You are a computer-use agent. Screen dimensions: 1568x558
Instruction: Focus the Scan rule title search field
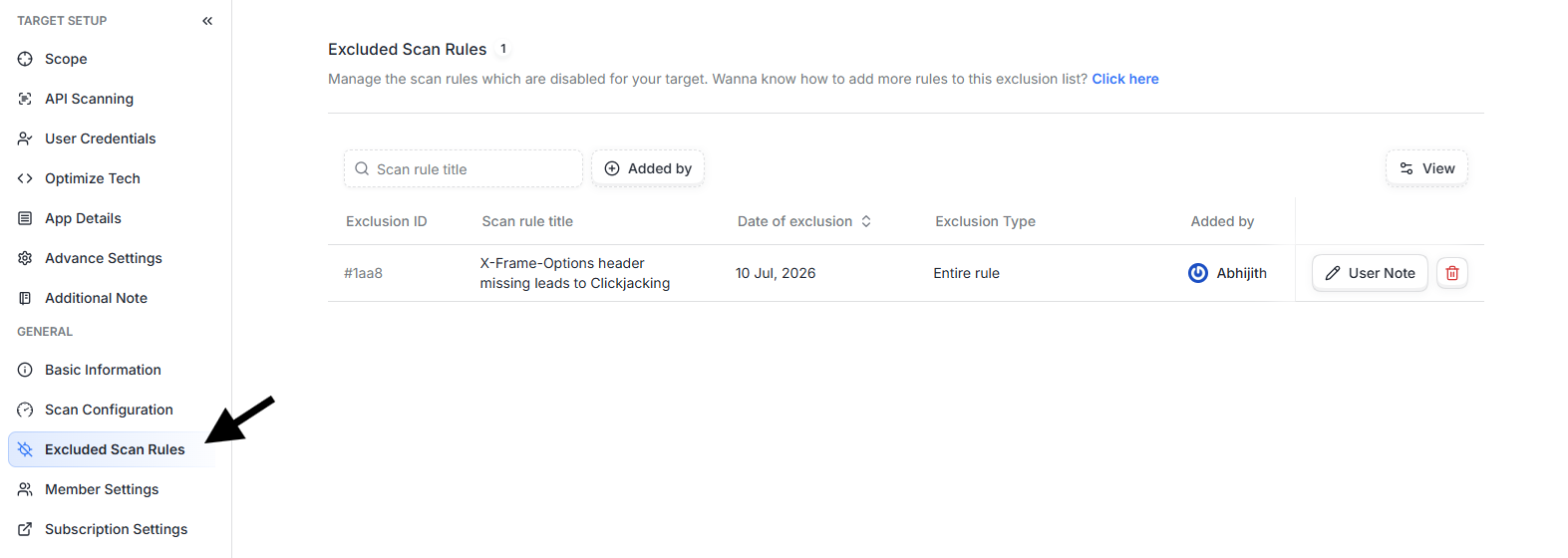[464, 169]
